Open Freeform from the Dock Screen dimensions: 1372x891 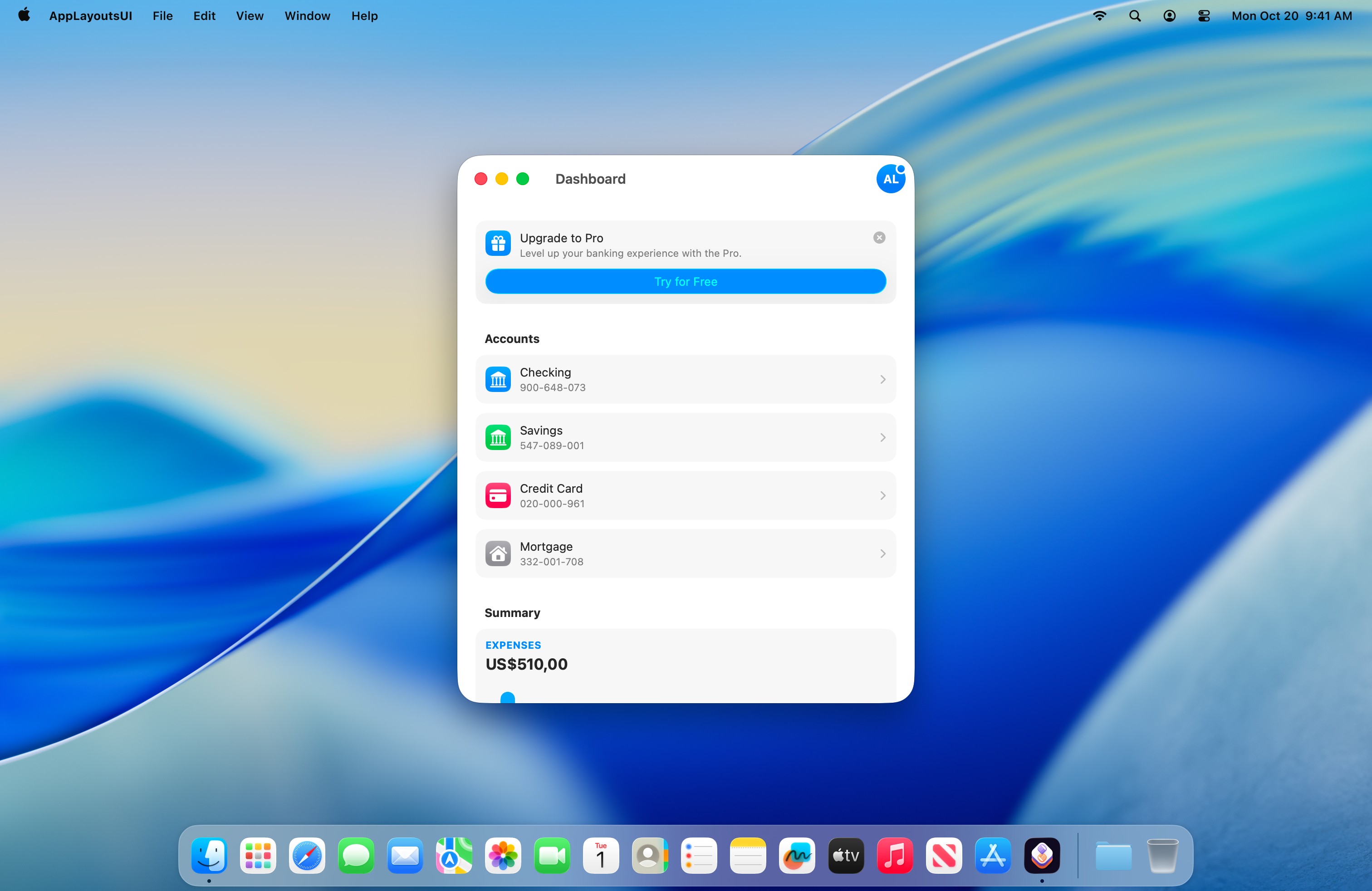tap(797, 855)
